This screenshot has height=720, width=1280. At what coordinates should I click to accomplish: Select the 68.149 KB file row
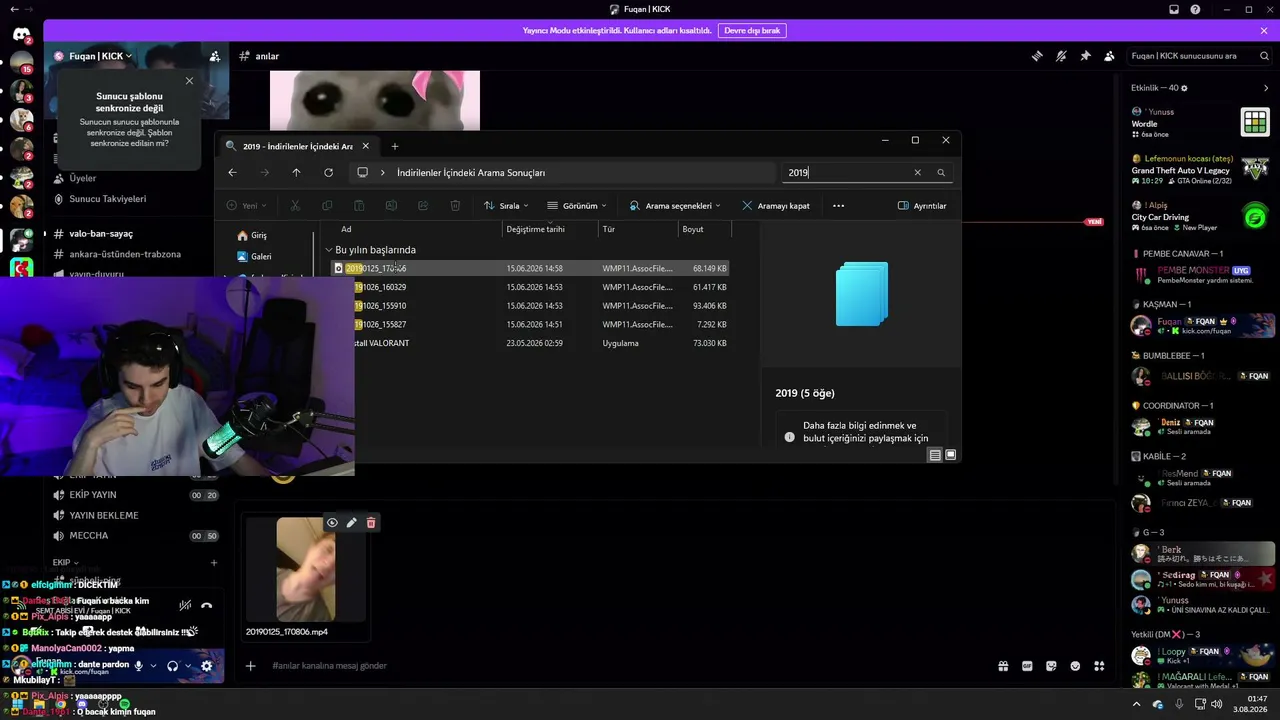coord(530,268)
